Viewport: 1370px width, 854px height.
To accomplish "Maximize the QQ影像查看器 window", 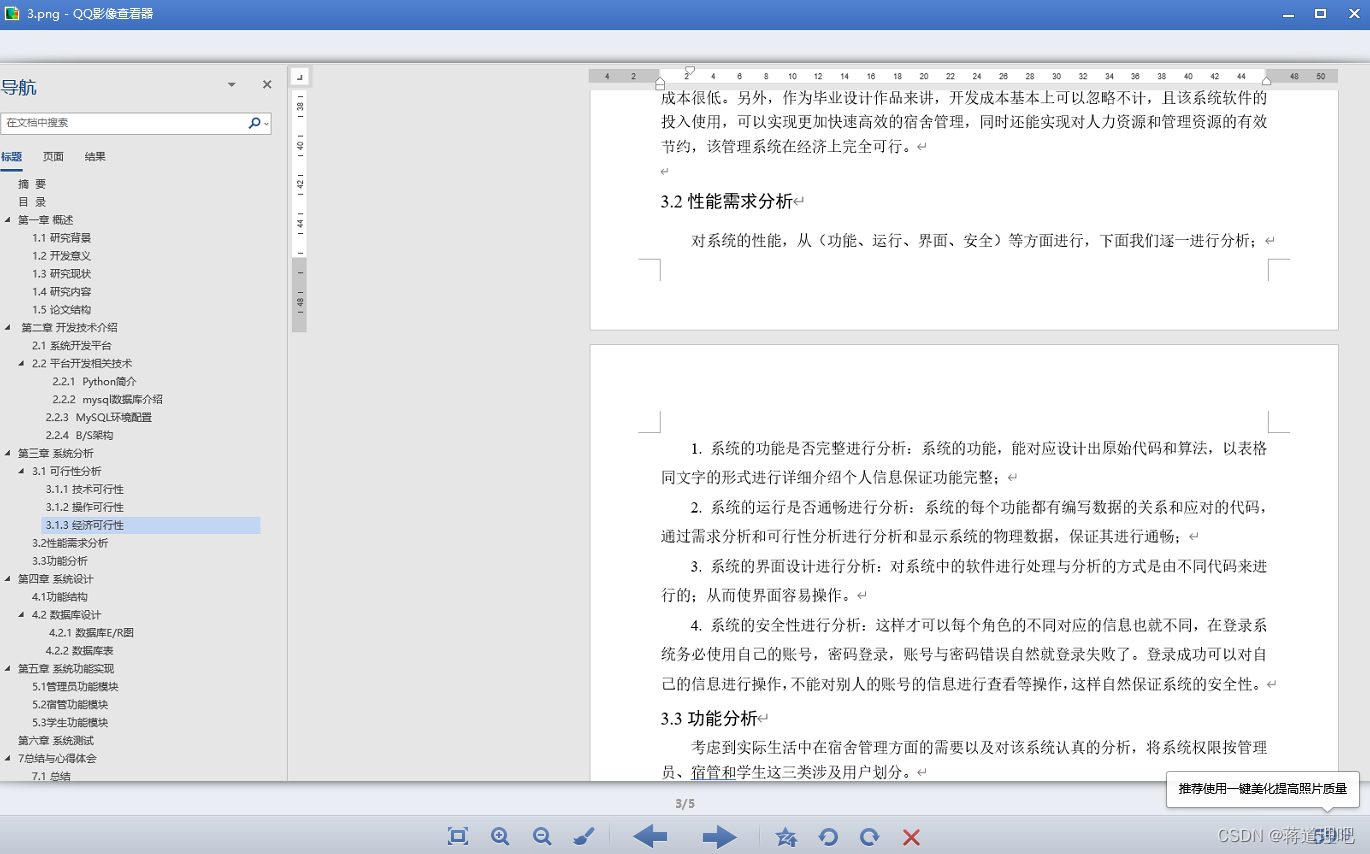I will [x=1320, y=14].
